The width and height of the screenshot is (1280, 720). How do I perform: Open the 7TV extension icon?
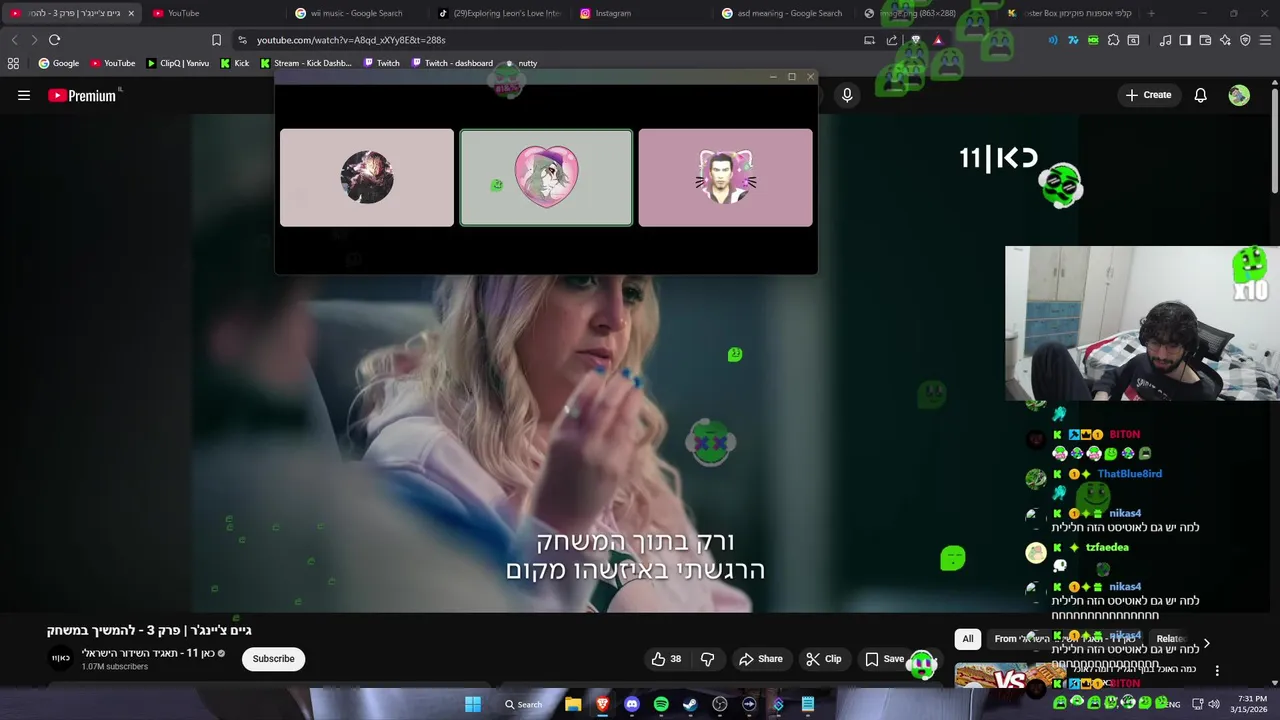coord(1073,40)
